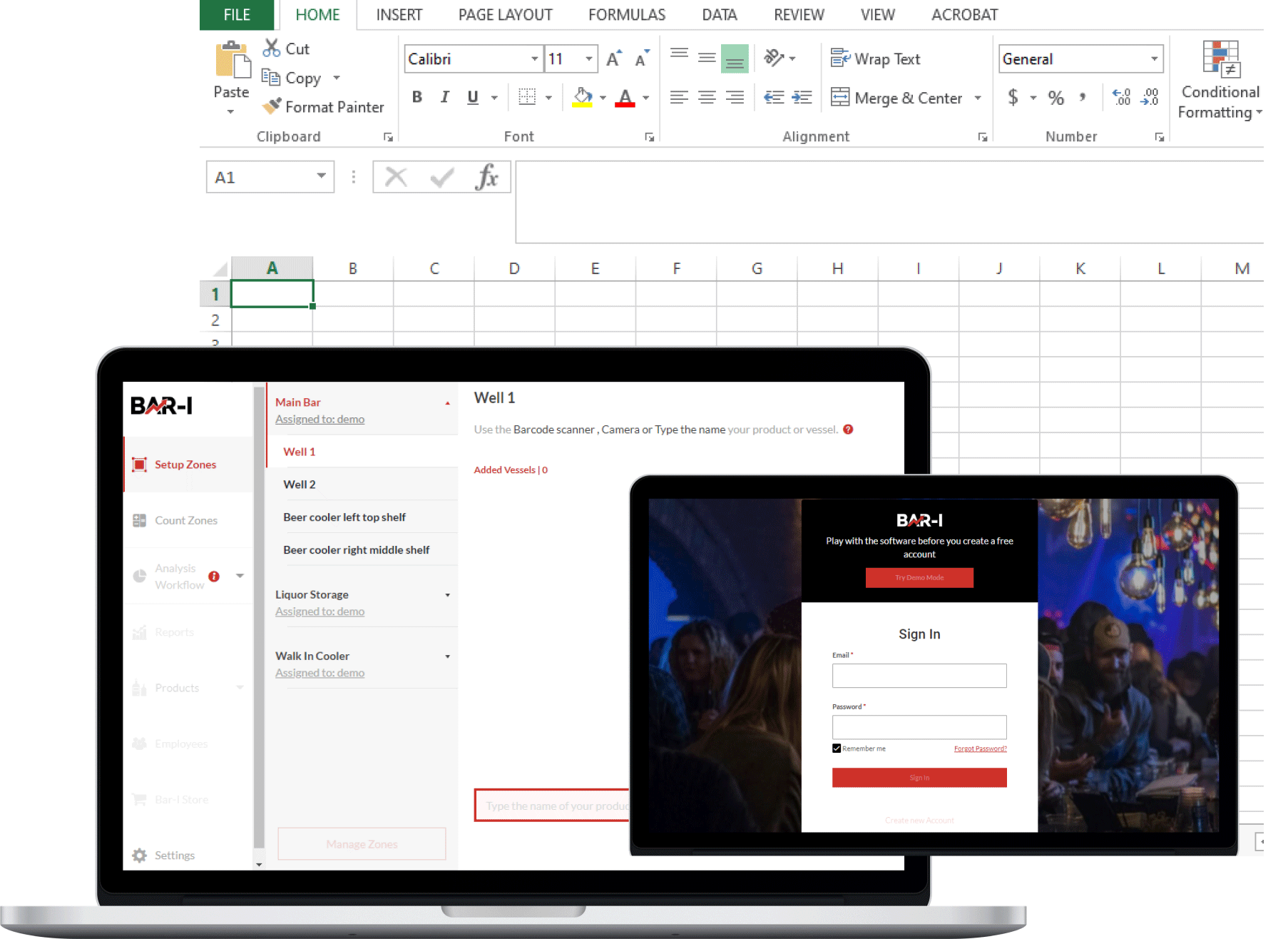Center text horizontally in cell
Viewport: 1288px width, 939px height.
tap(707, 97)
